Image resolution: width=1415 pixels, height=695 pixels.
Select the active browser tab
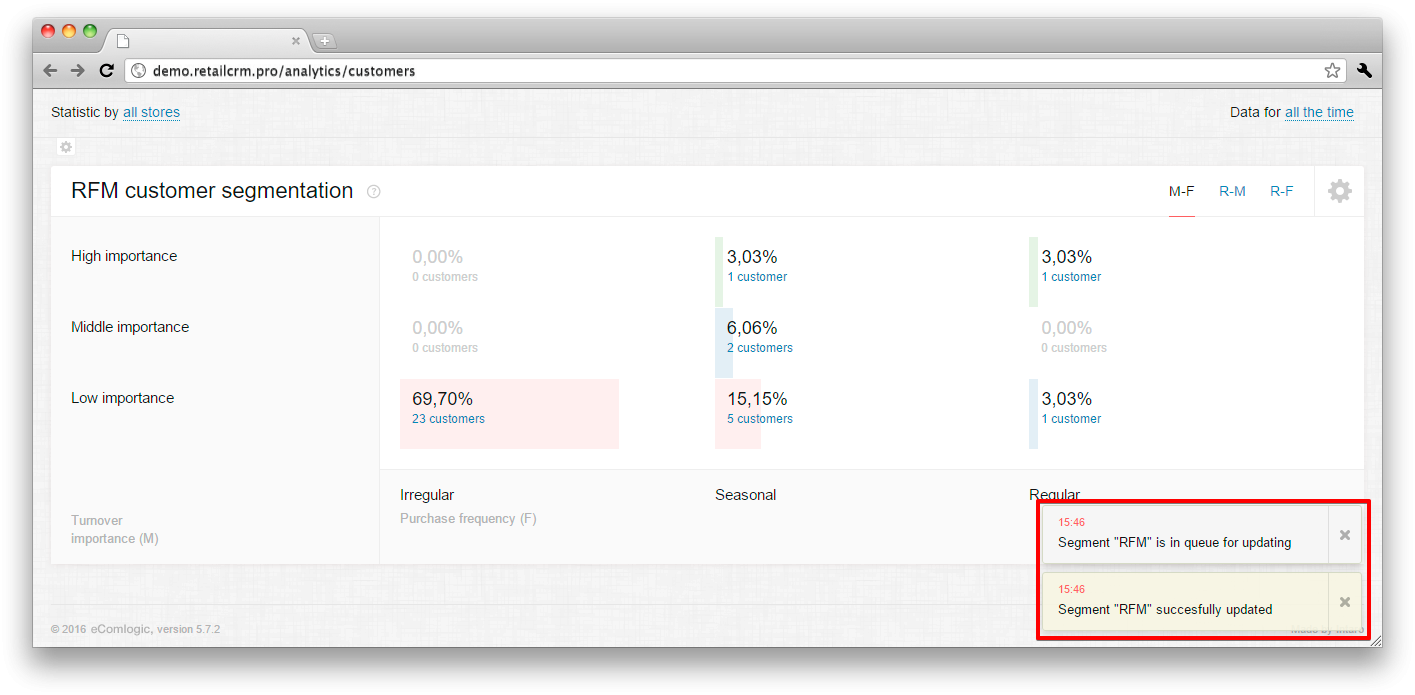pos(208,41)
